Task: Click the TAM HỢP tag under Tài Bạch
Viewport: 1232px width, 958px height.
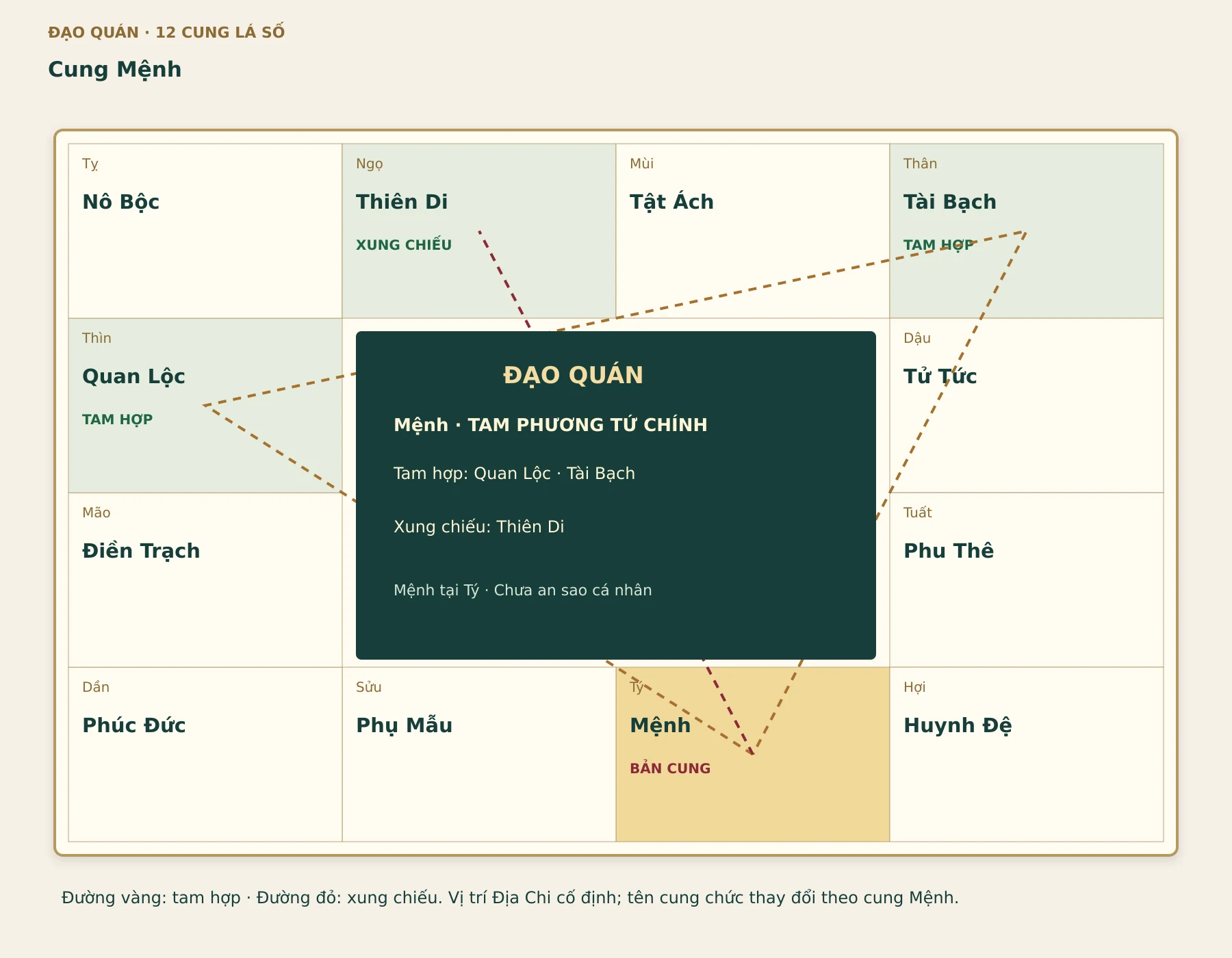Action: pyautogui.click(x=938, y=245)
